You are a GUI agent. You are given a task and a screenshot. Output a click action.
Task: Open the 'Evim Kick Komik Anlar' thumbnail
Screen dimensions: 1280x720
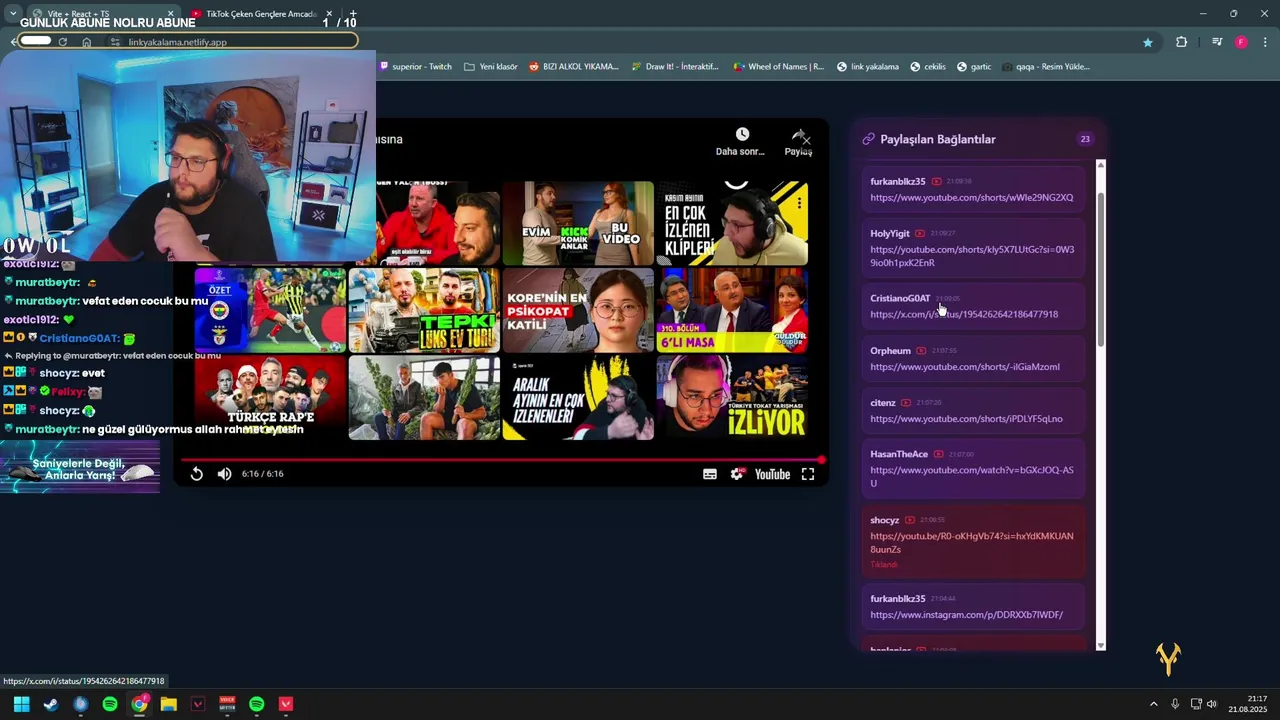pos(578,223)
